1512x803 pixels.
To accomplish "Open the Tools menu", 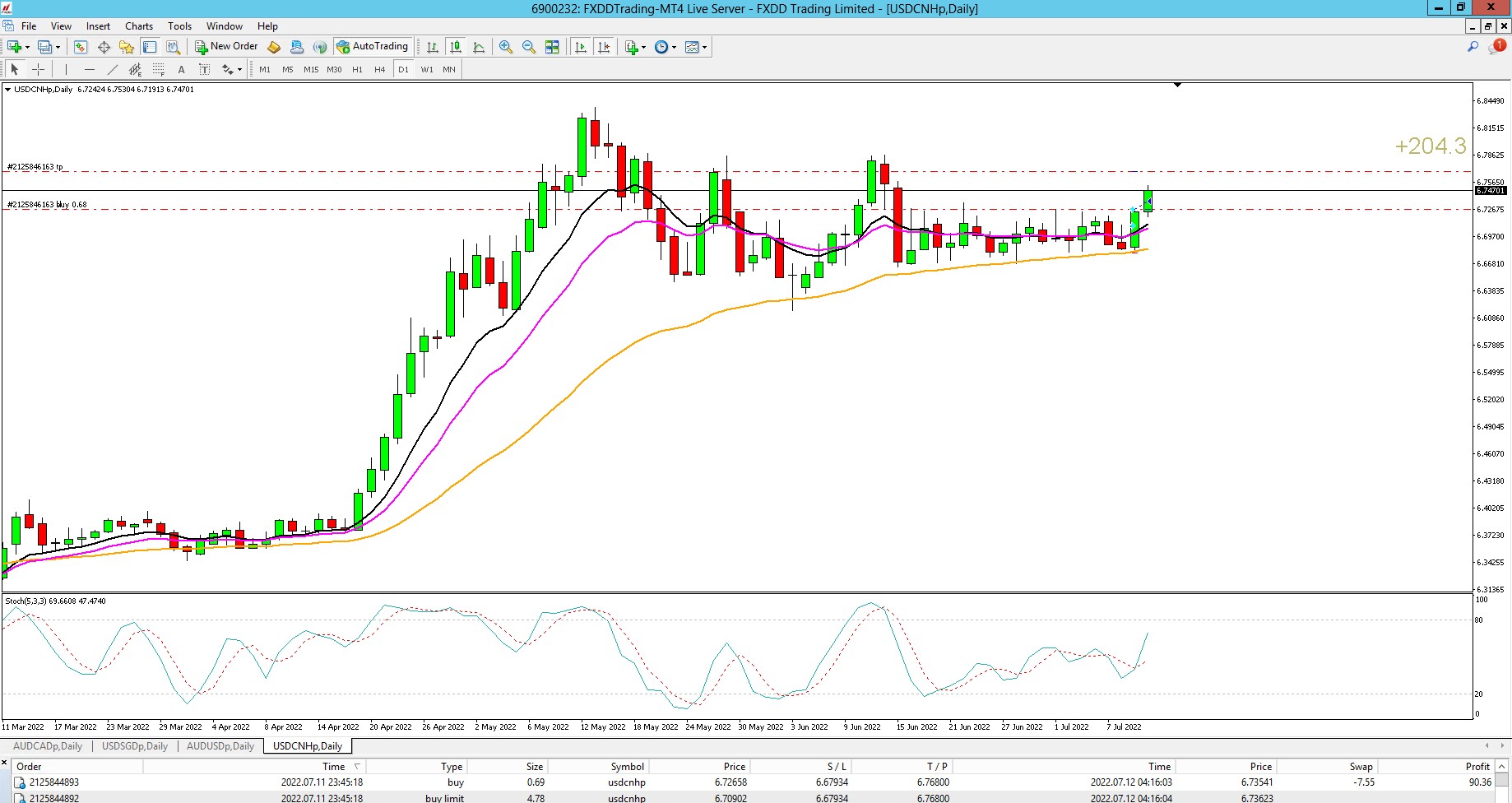I will 179,26.
